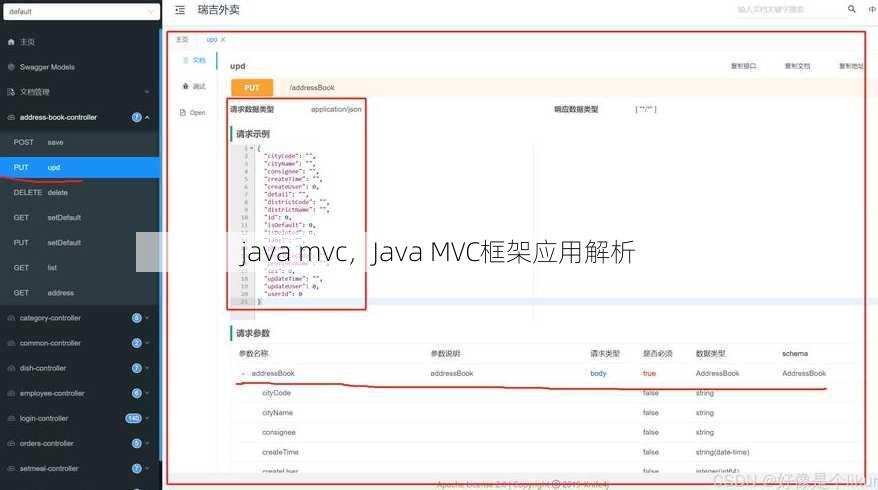
Task: Expand common-controller chevron
Action: click(147, 343)
